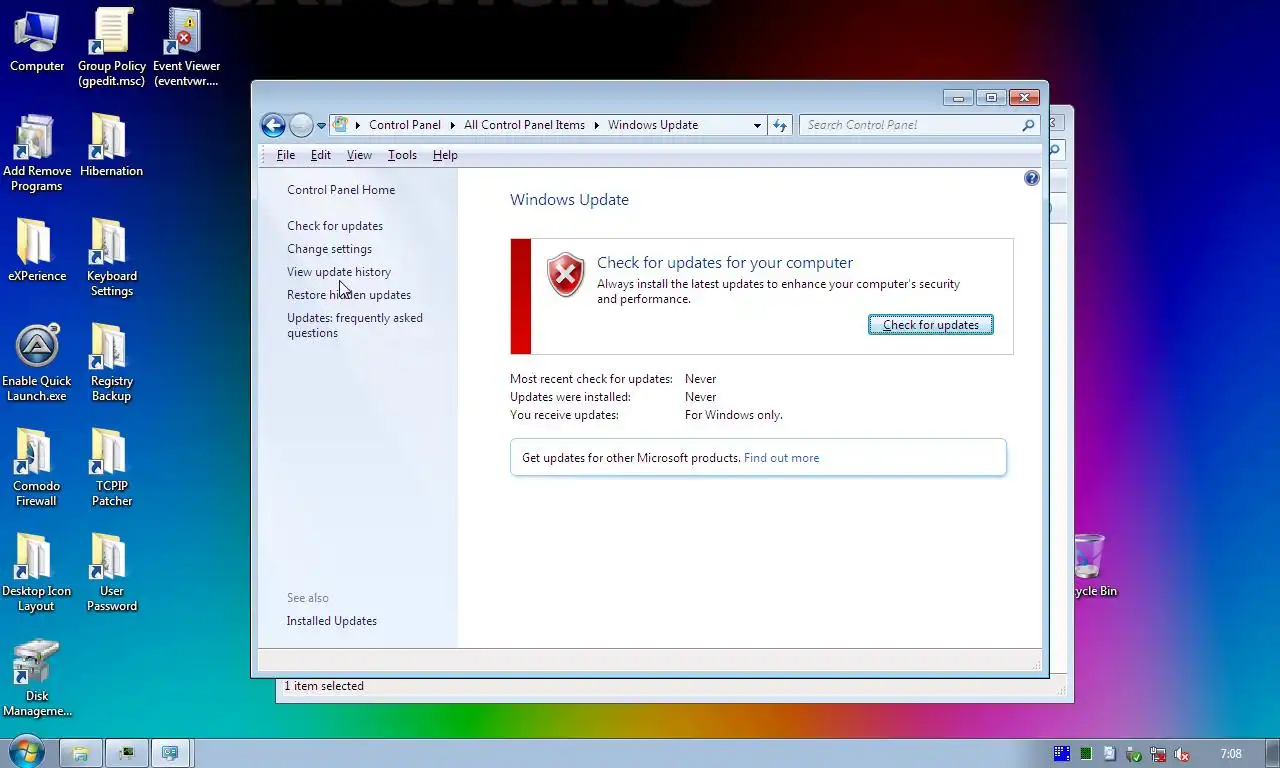Expand arrow before Control Panel breadcrumb

(357, 125)
